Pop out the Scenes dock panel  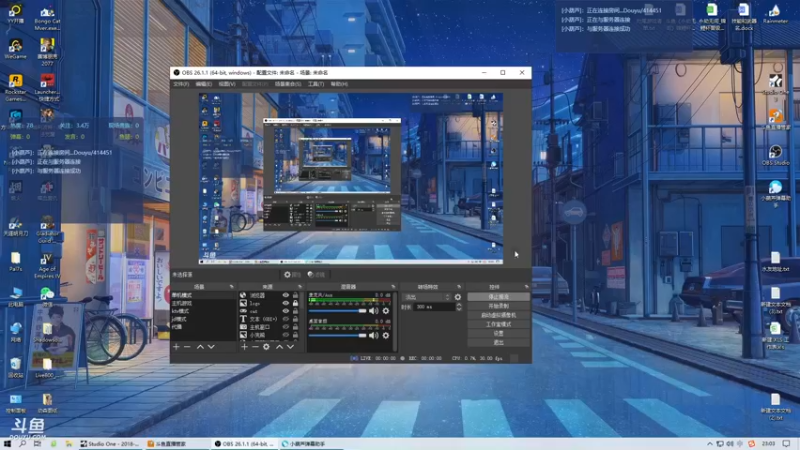tap(232, 287)
